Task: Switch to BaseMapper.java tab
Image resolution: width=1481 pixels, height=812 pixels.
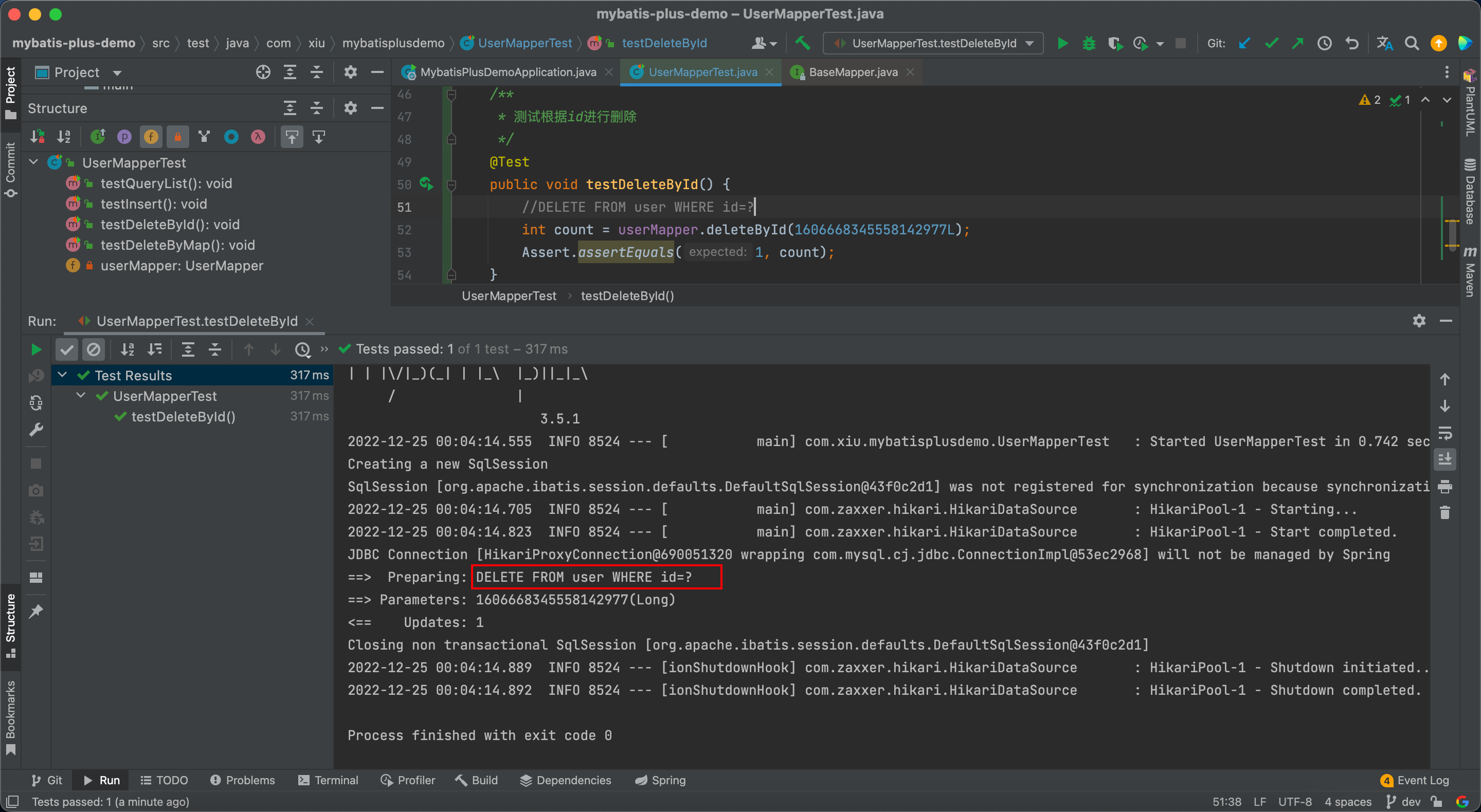Action: click(x=853, y=72)
